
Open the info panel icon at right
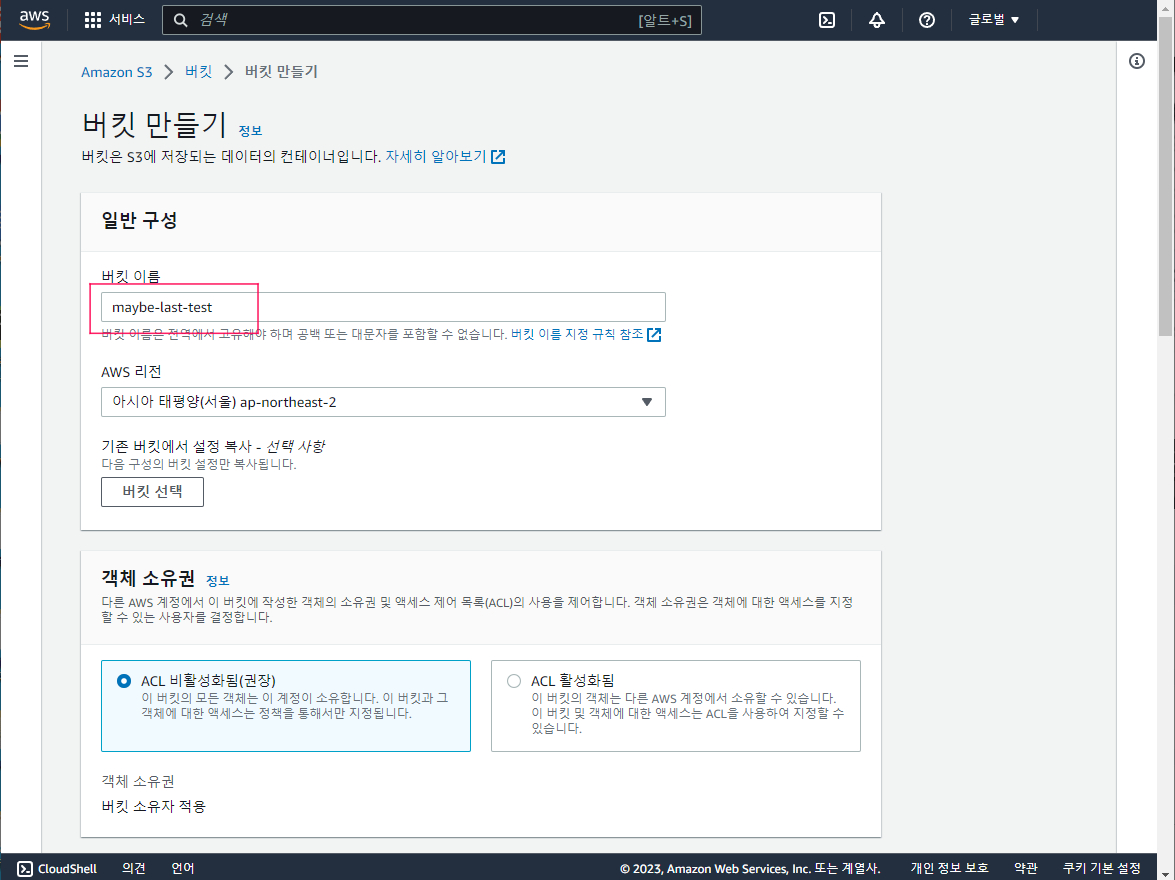[x=1137, y=61]
